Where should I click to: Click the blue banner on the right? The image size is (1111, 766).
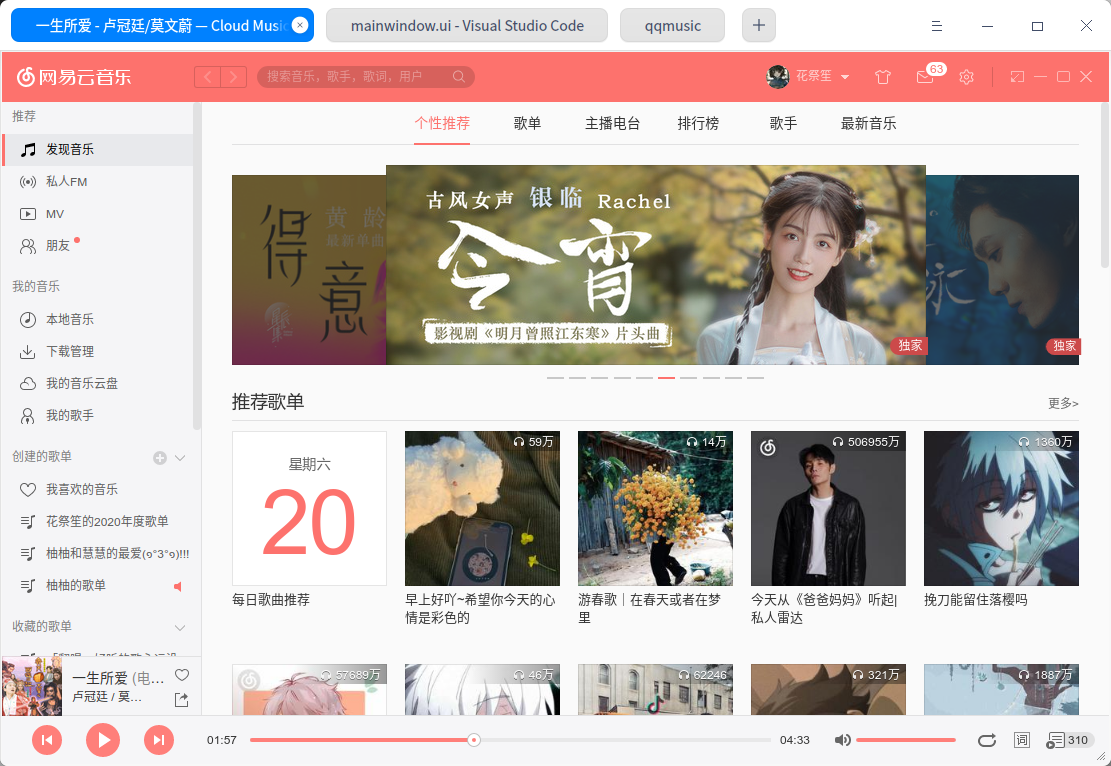point(1002,270)
